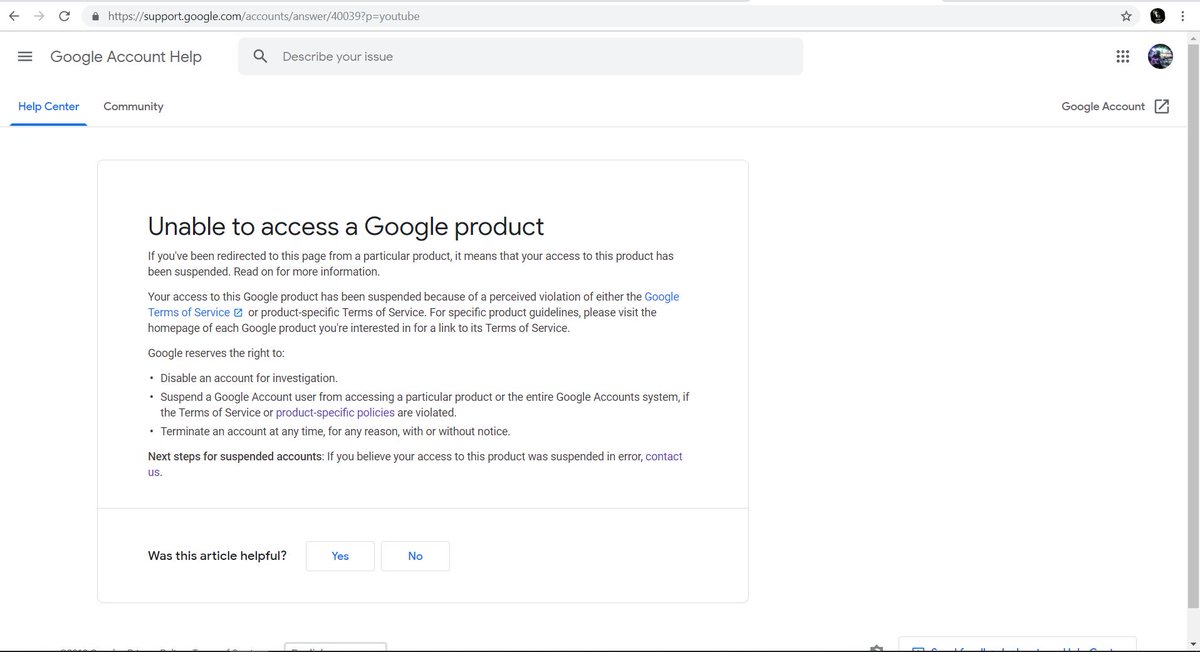Click the text 'Was this article helpful?'
Screen dimensions: 1200x652
click(x=217, y=556)
